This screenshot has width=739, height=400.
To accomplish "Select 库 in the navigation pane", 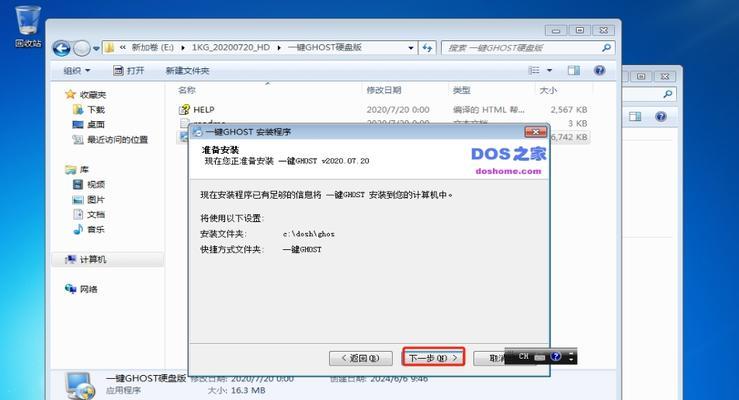I will [x=77, y=170].
